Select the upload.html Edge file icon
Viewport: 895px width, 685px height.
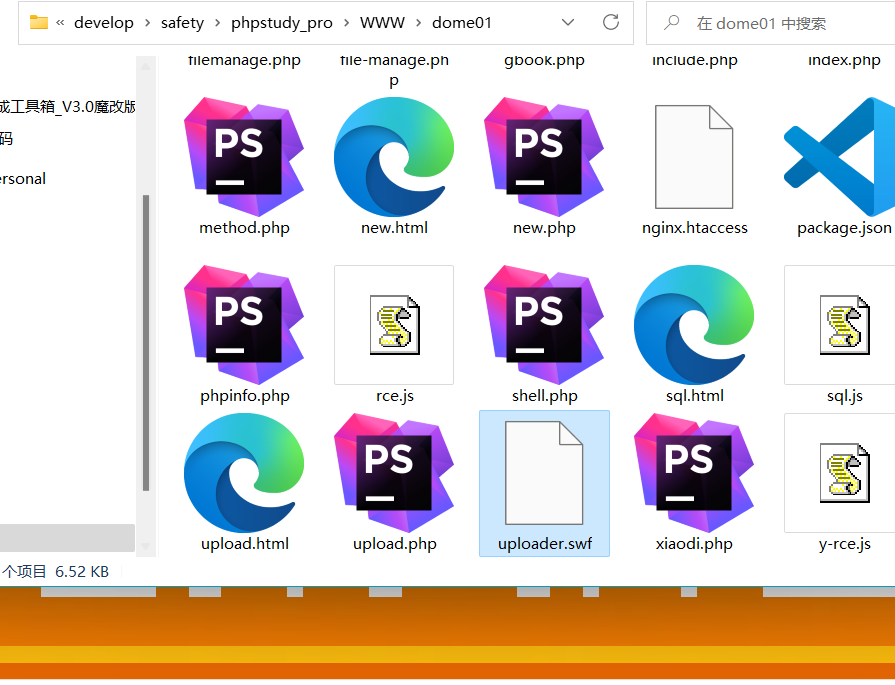(x=244, y=473)
